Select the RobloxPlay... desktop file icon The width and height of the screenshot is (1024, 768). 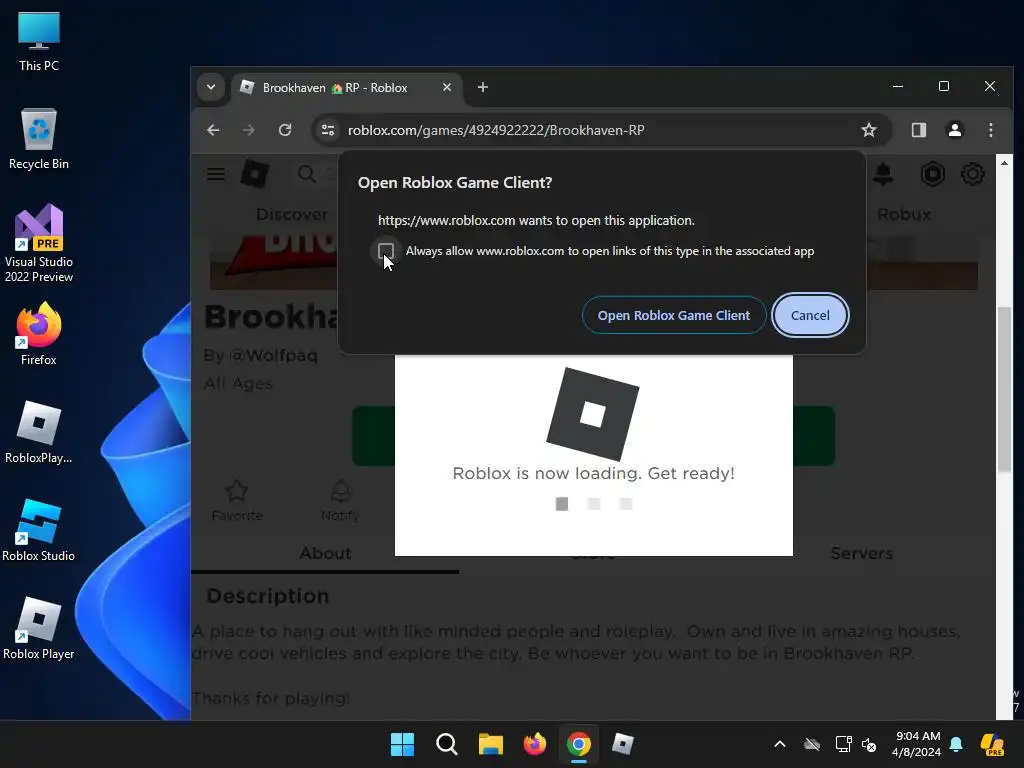point(39,432)
